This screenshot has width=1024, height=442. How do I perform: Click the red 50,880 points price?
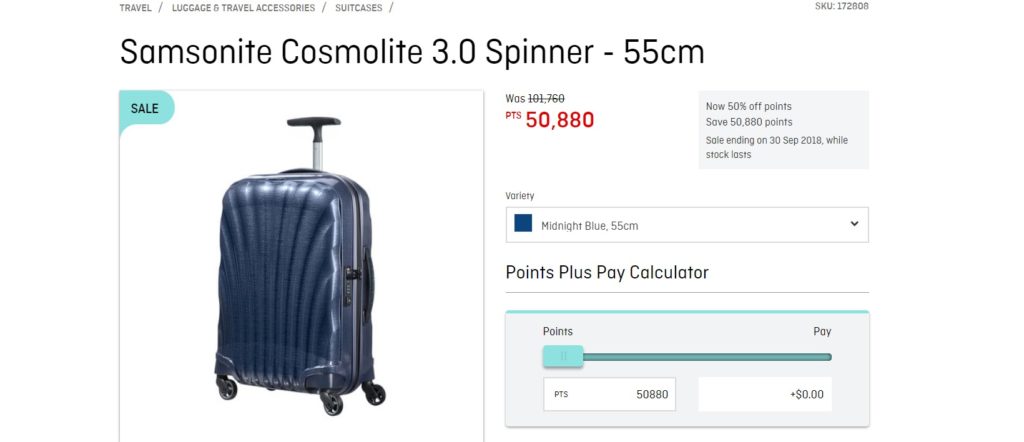560,120
